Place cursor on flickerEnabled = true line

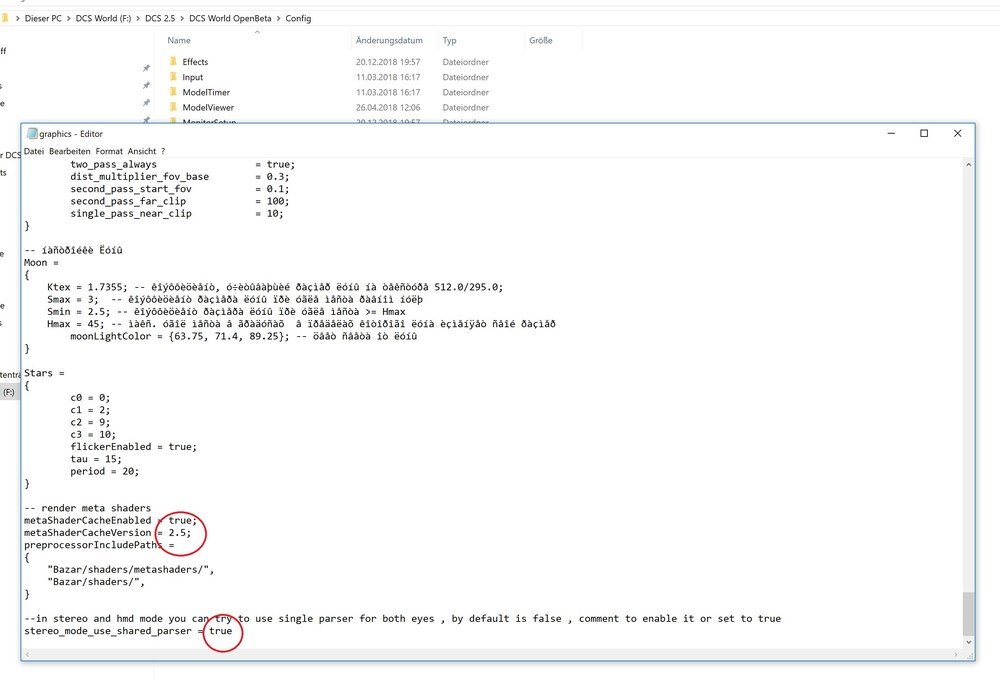point(133,447)
